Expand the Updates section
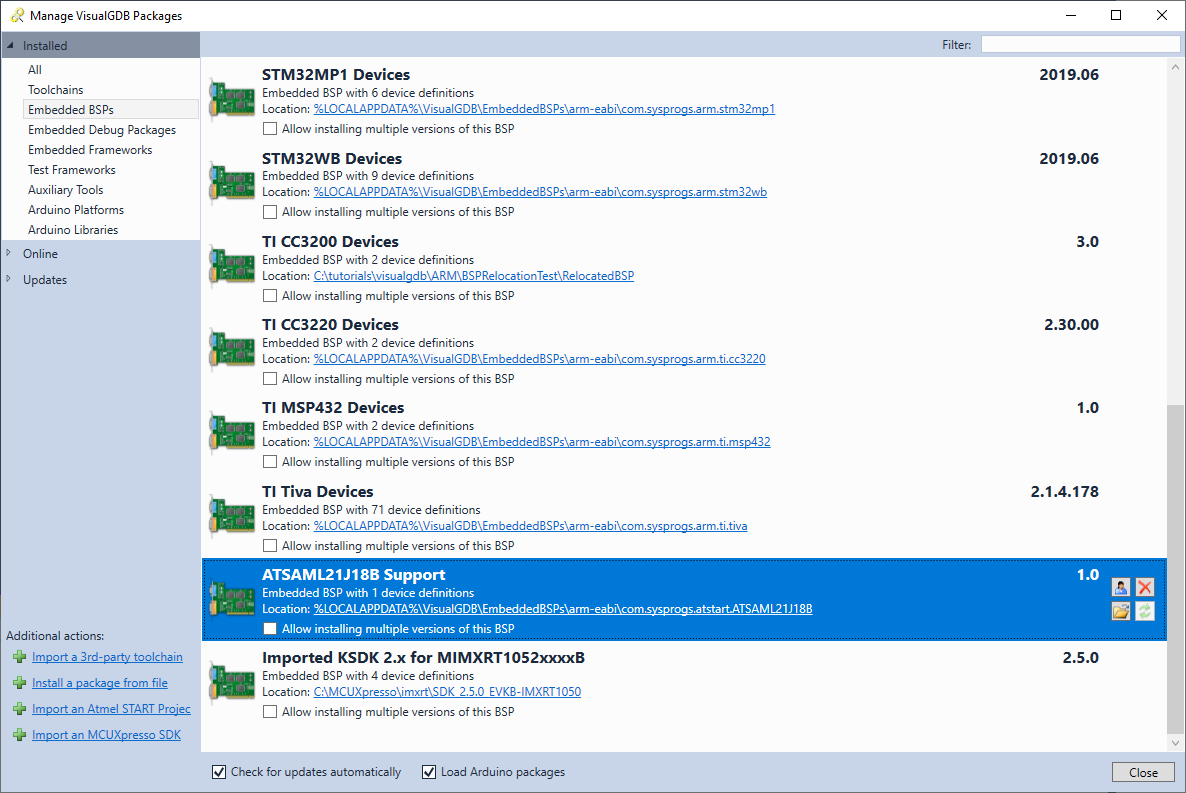The width and height of the screenshot is (1186, 793). [x=8, y=279]
